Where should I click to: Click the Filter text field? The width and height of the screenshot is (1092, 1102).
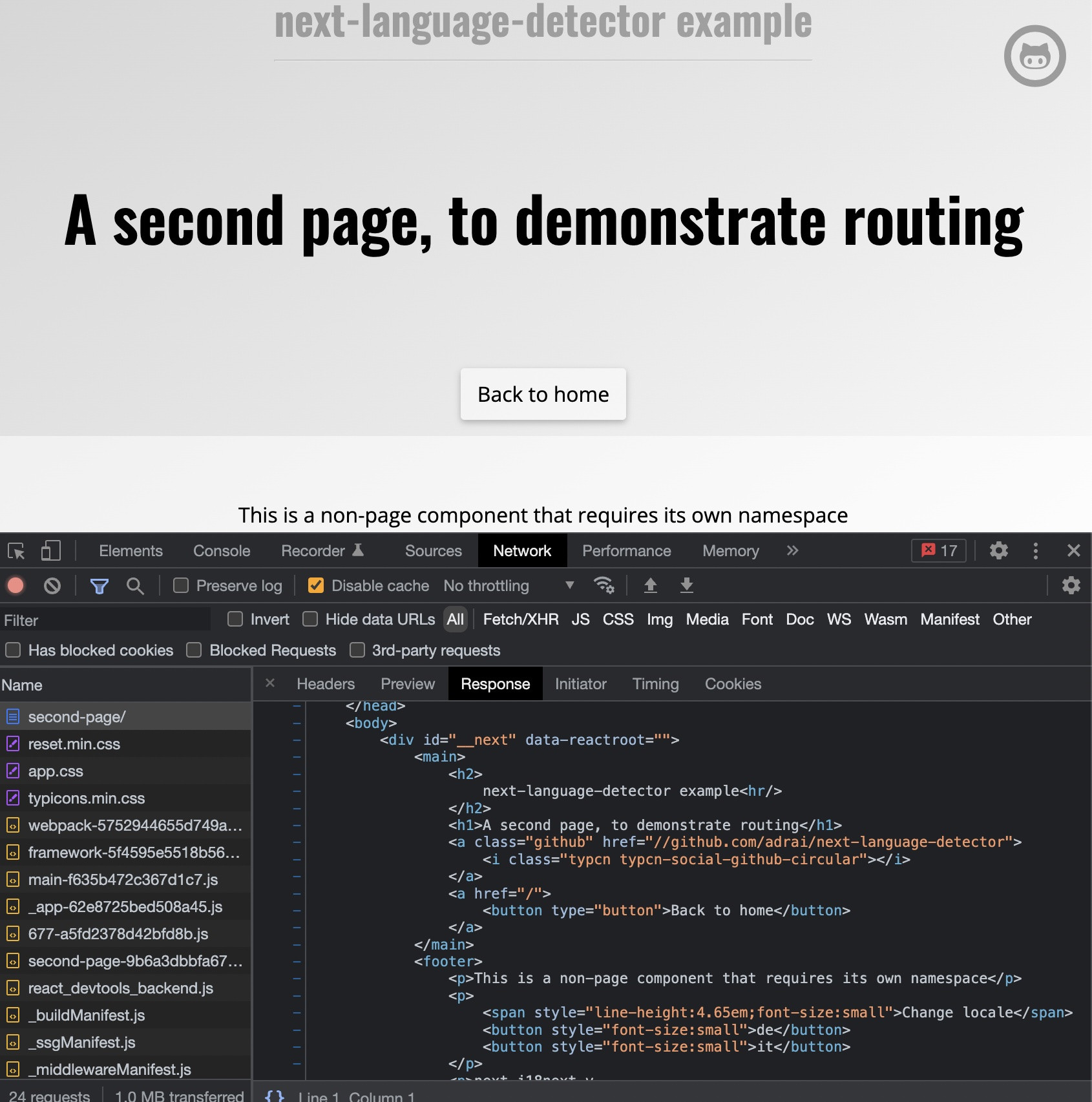click(107, 620)
